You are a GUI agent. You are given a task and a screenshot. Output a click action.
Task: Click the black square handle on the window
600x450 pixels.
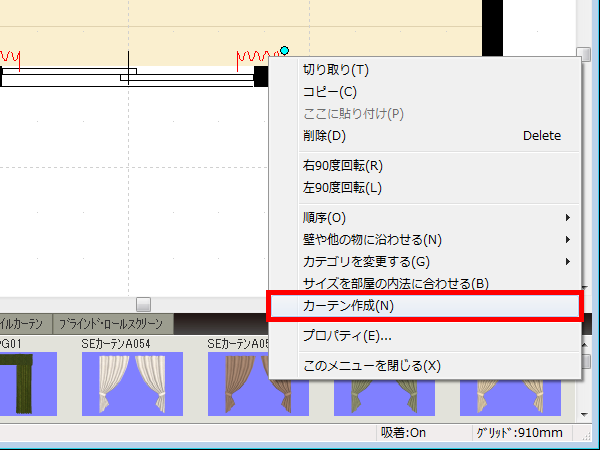[x=261, y=76]
